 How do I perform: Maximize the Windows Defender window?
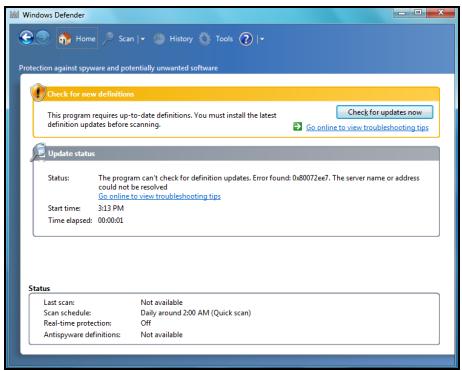(x=418, y=13)
